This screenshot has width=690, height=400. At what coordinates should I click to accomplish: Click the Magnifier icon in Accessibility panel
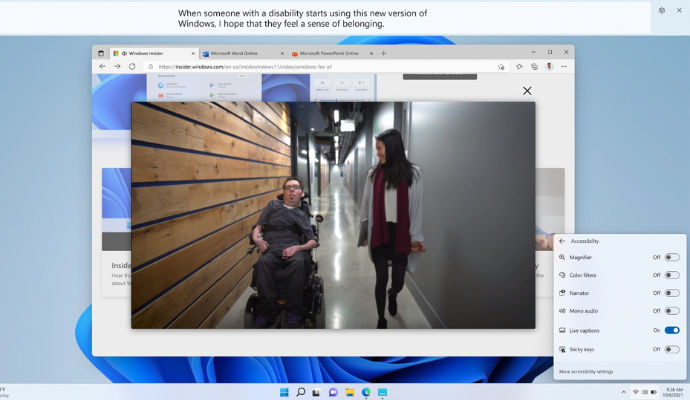[x=562, y=257]
